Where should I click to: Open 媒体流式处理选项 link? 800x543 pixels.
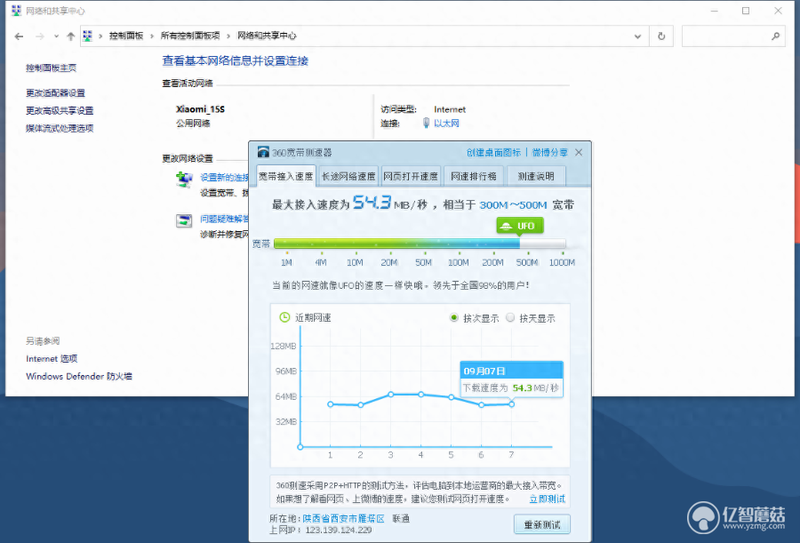pos(60,128)
